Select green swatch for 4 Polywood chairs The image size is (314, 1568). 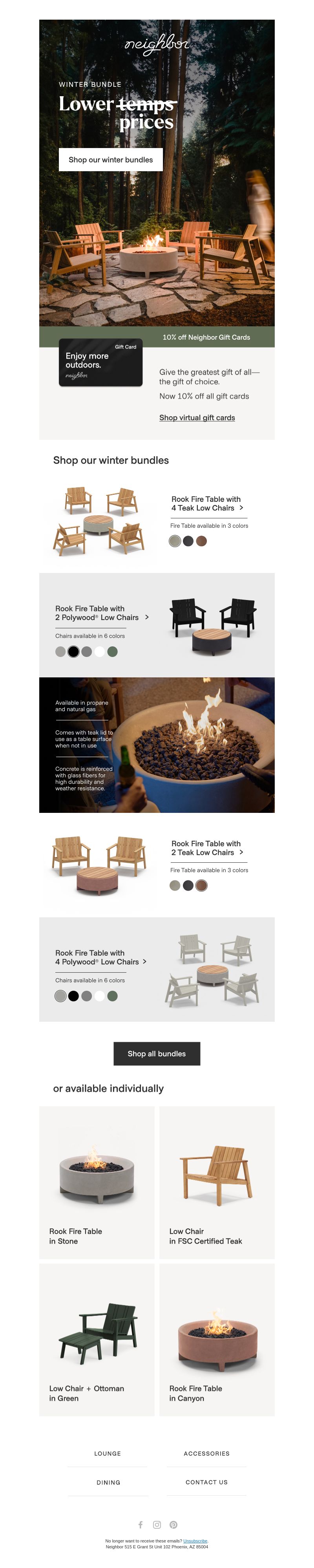pyautogui.click(x=113, y=996)
